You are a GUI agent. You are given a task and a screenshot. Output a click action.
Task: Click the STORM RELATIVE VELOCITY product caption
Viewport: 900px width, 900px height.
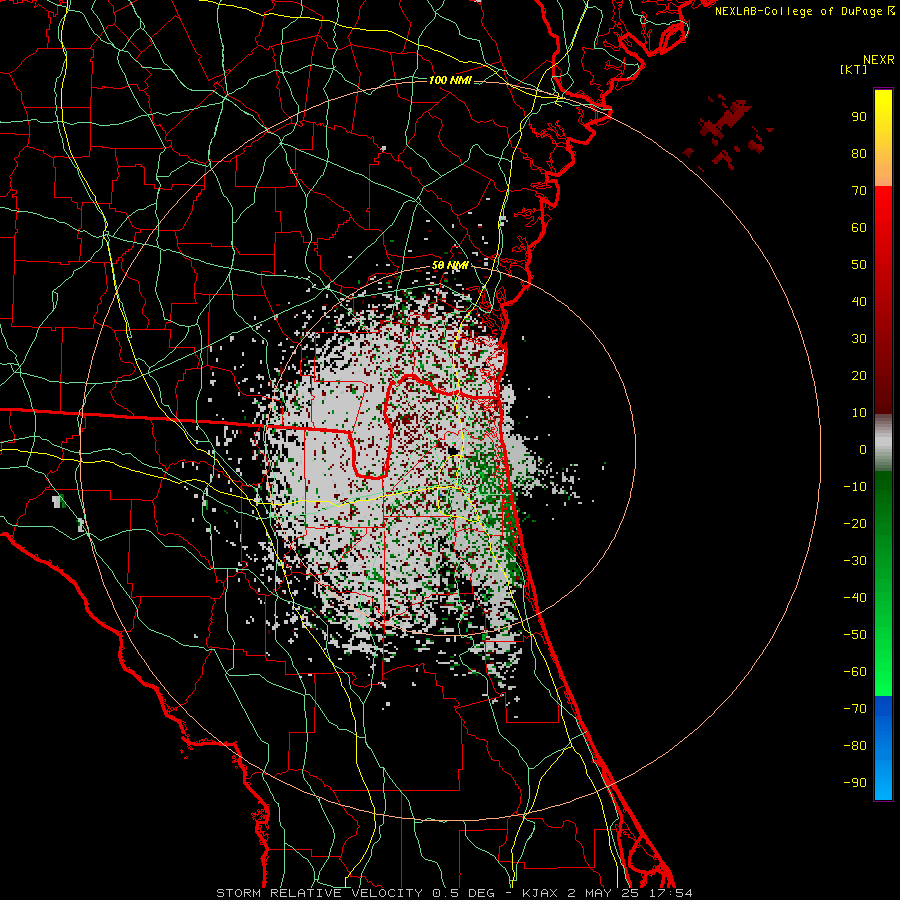pyautogui.click(x=454, y=893)
